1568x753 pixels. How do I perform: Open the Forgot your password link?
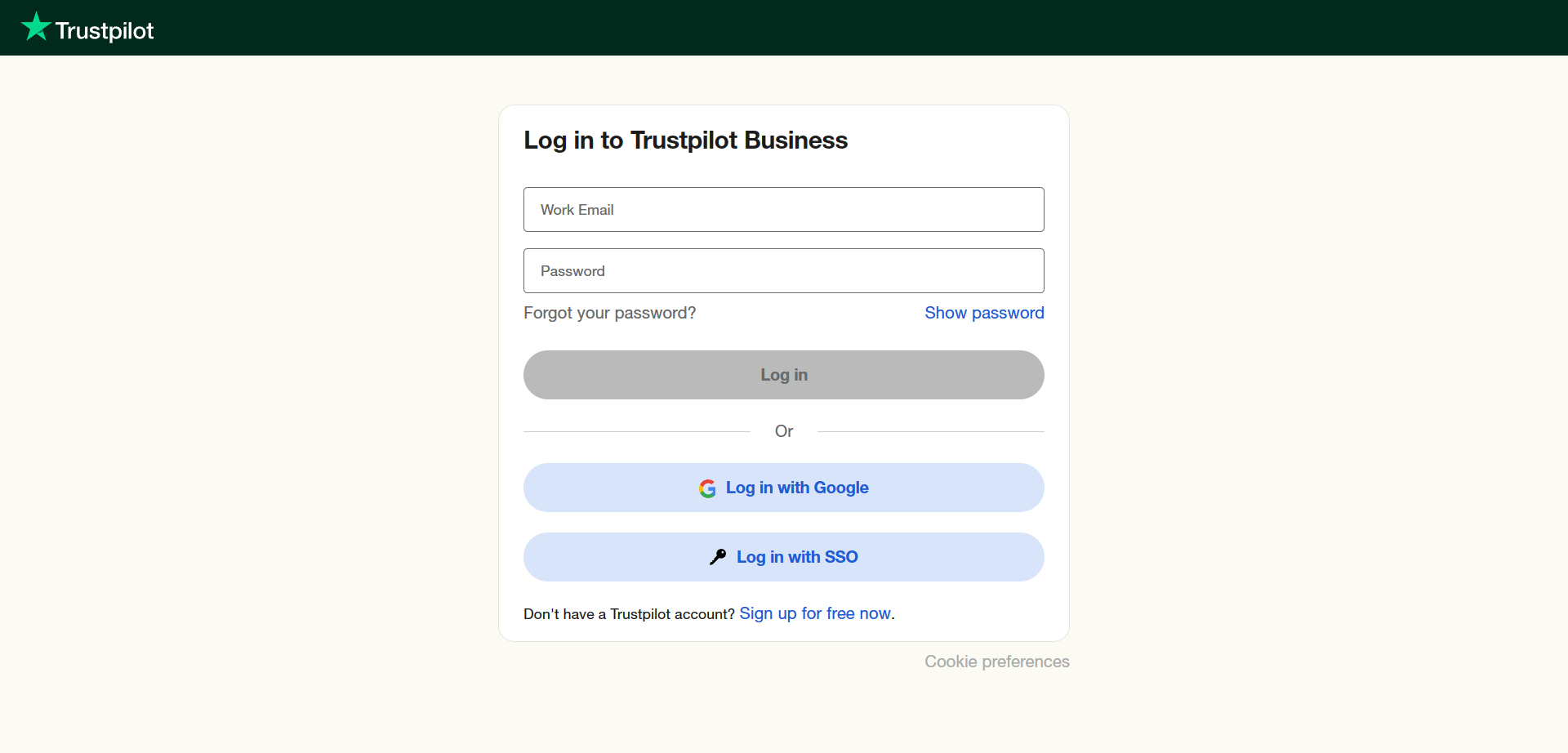tap(609, 313)
